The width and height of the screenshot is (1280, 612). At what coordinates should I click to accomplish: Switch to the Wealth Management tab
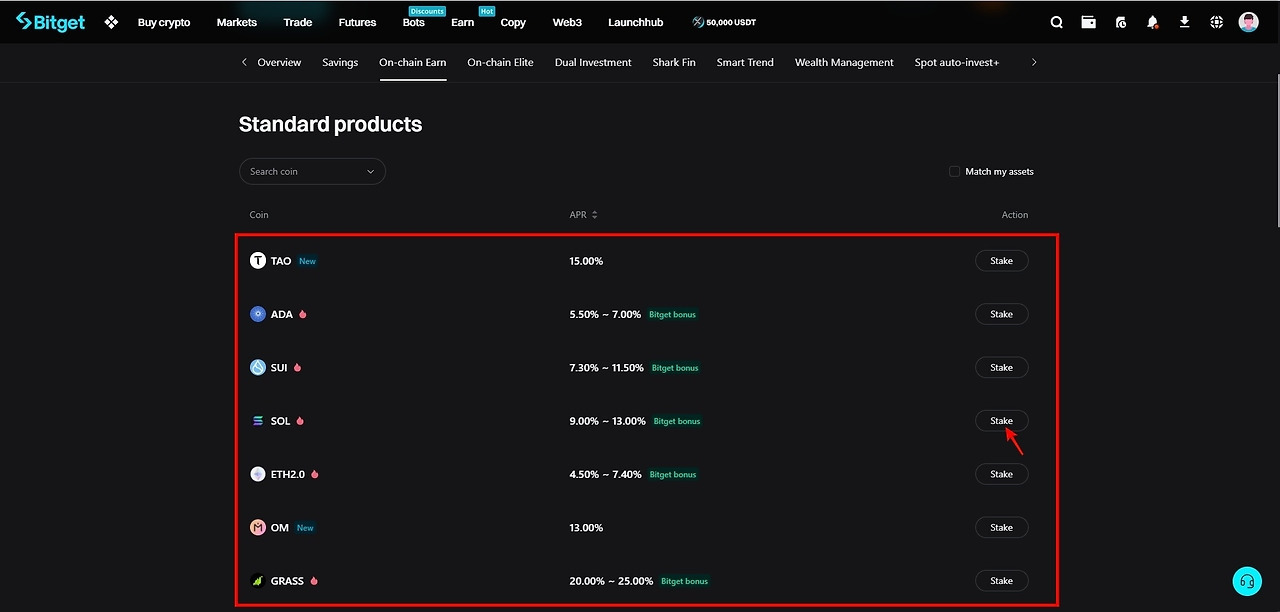(x=844, y=62)
